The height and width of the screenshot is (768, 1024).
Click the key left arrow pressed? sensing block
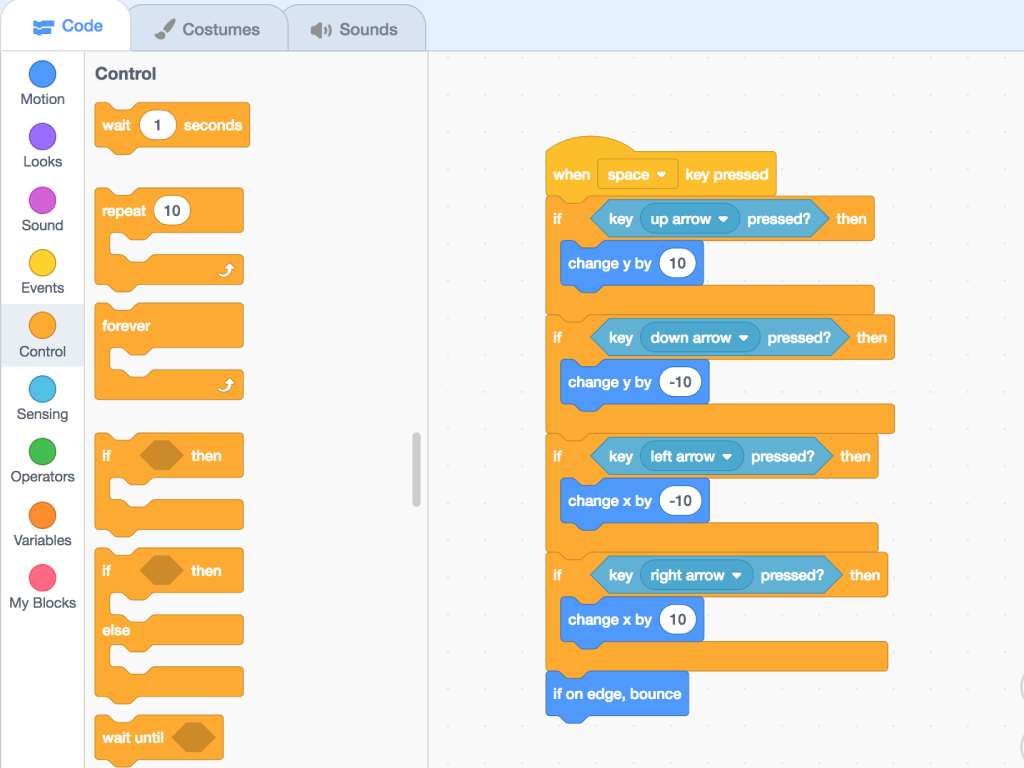click(712, 456)
